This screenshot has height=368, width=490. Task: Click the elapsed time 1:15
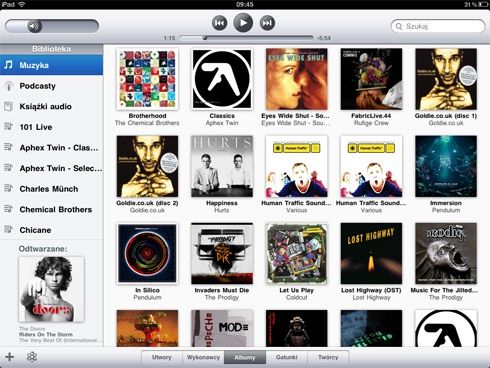[169, 38]
